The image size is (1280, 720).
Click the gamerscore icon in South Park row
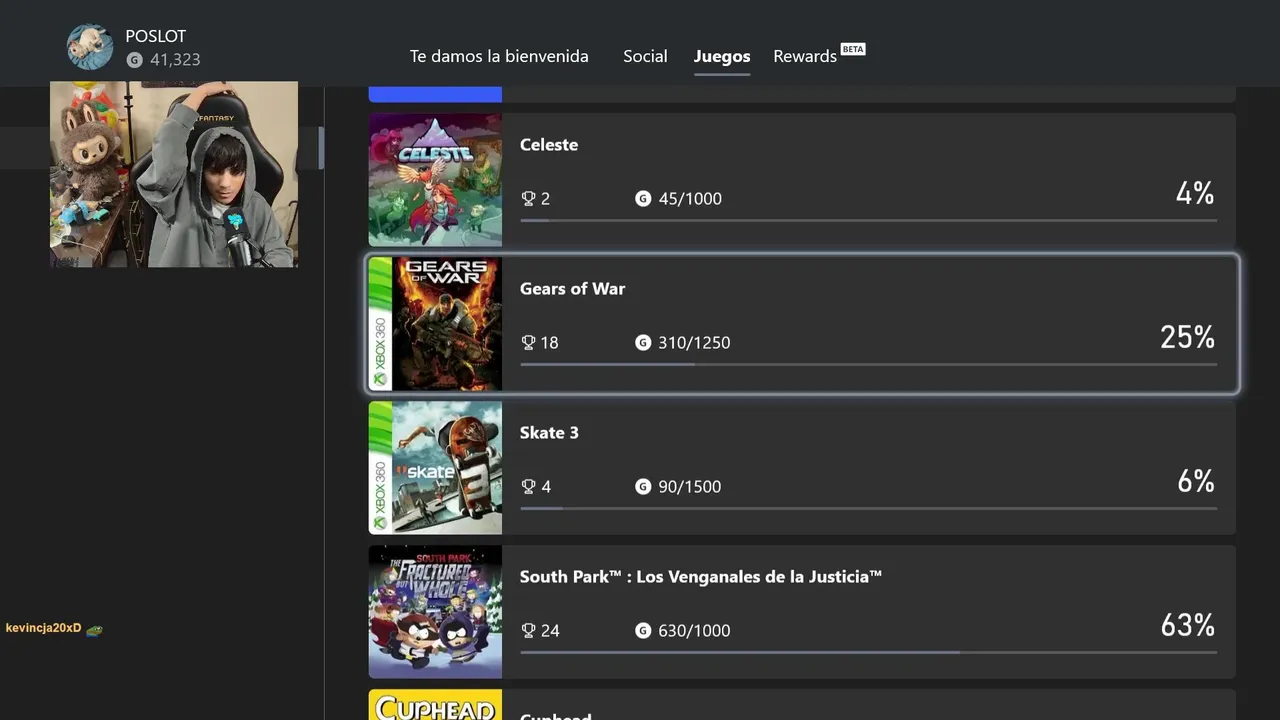click(x=643, y=630)
